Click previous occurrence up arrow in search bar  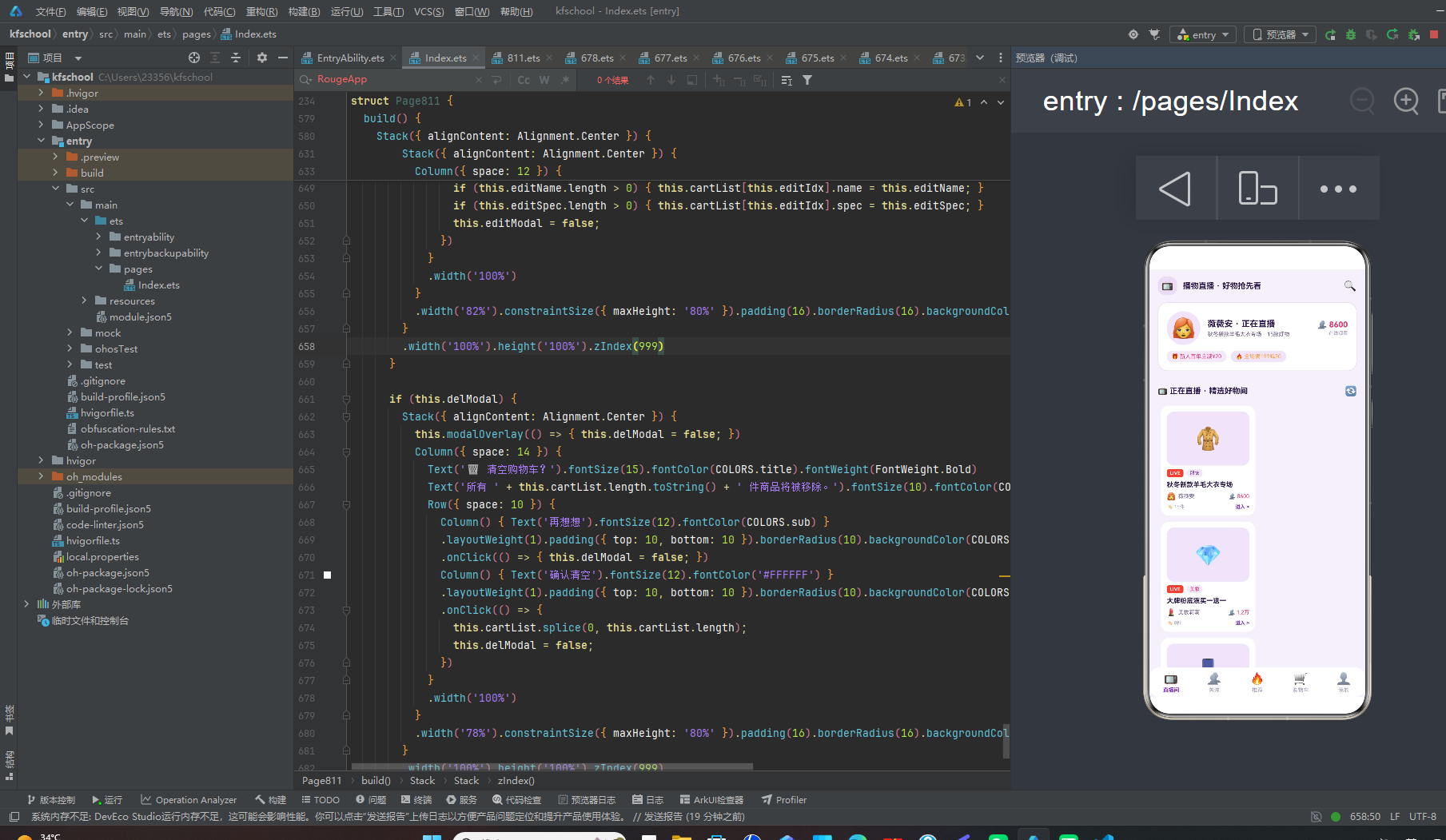pyautogui.click(x=651, y=80)
